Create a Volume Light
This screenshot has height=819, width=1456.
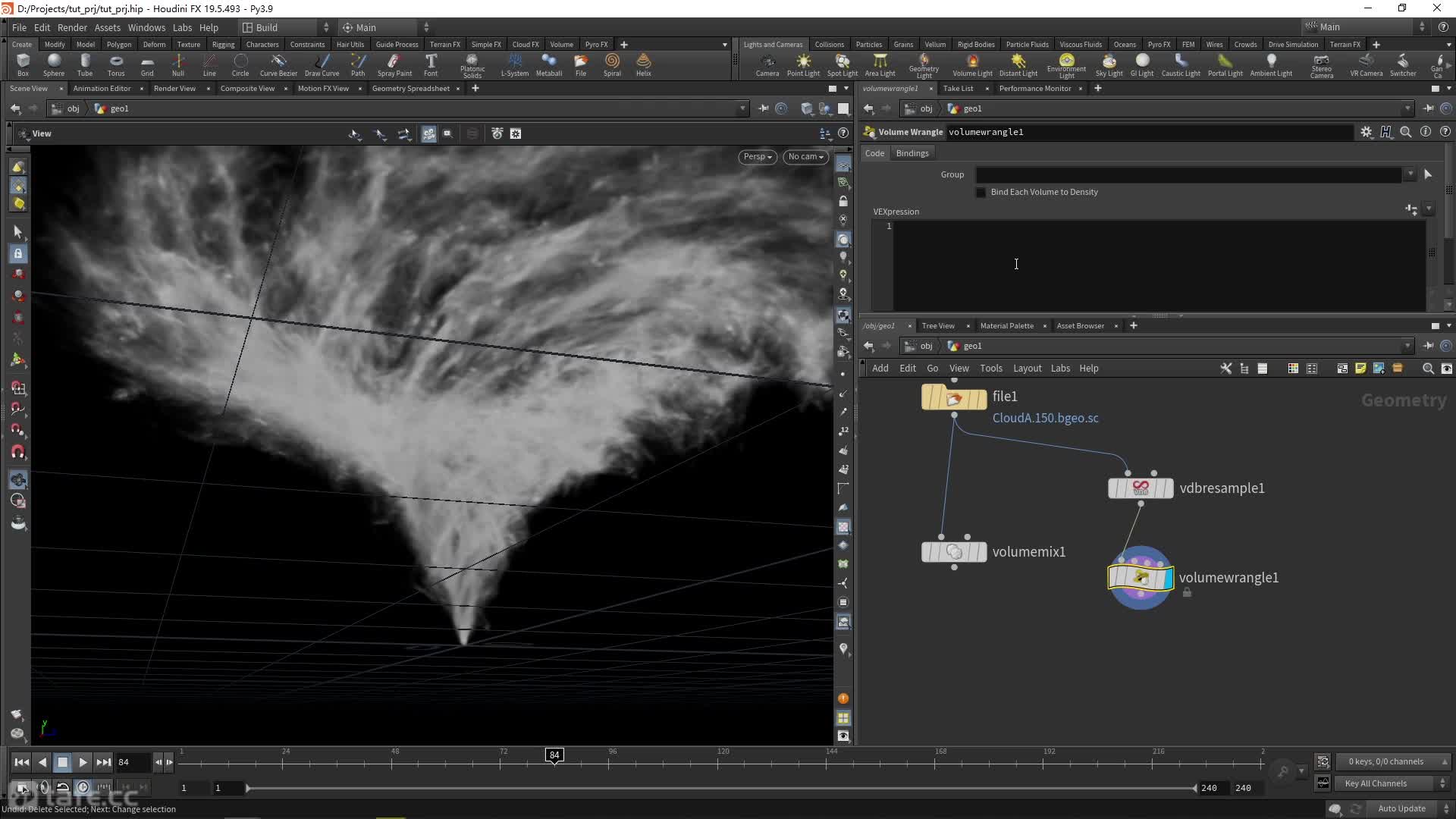(x=972, y=64)
